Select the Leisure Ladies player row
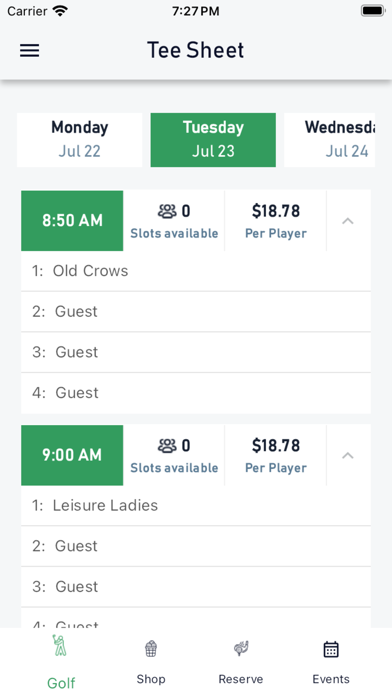 coord(196,506)
